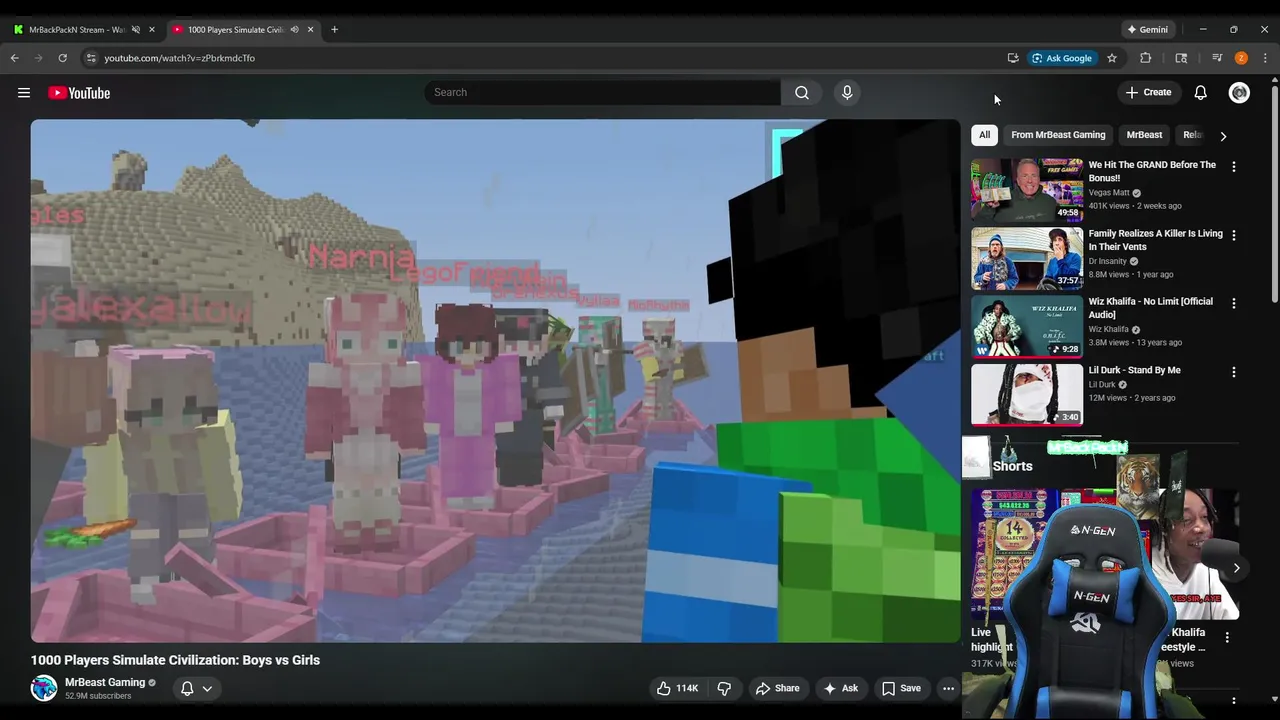Image resolution: width=1280 pixels, height=720 pixels.
Task: Click 52.9M subscribers text
Action: [98, 696]
